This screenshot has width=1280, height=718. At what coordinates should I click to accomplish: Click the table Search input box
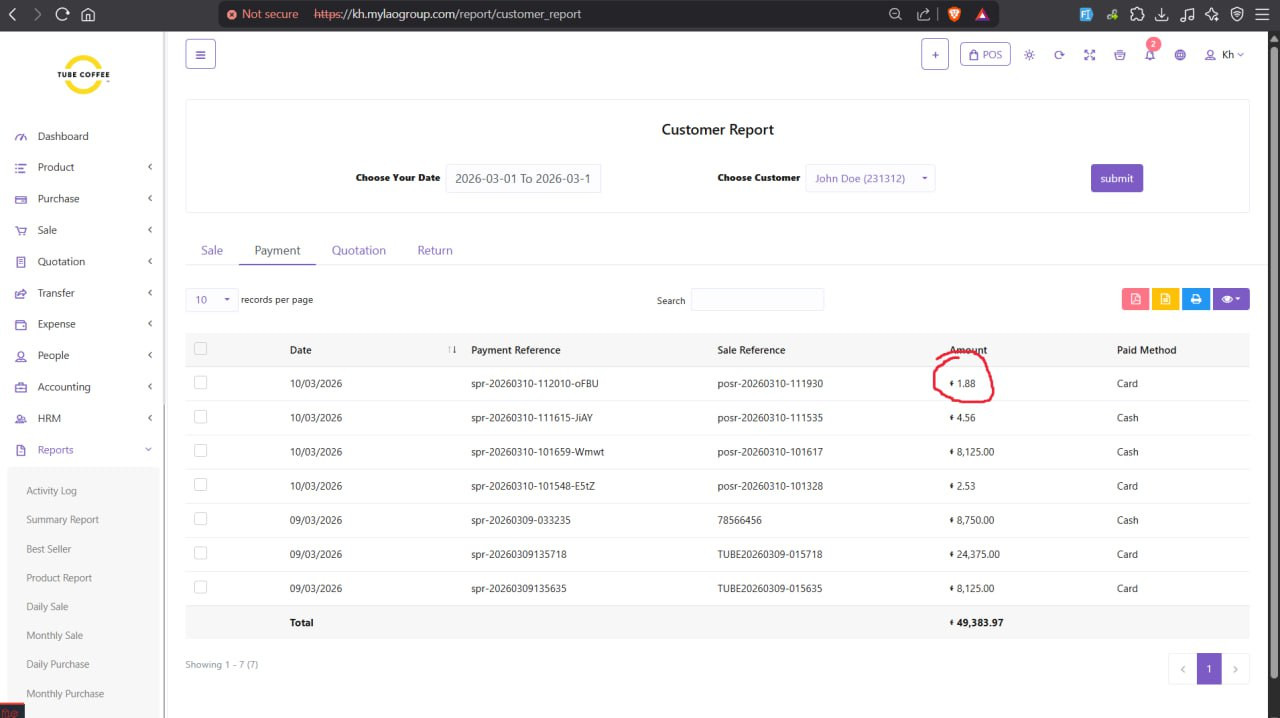[x=757, y=300]
